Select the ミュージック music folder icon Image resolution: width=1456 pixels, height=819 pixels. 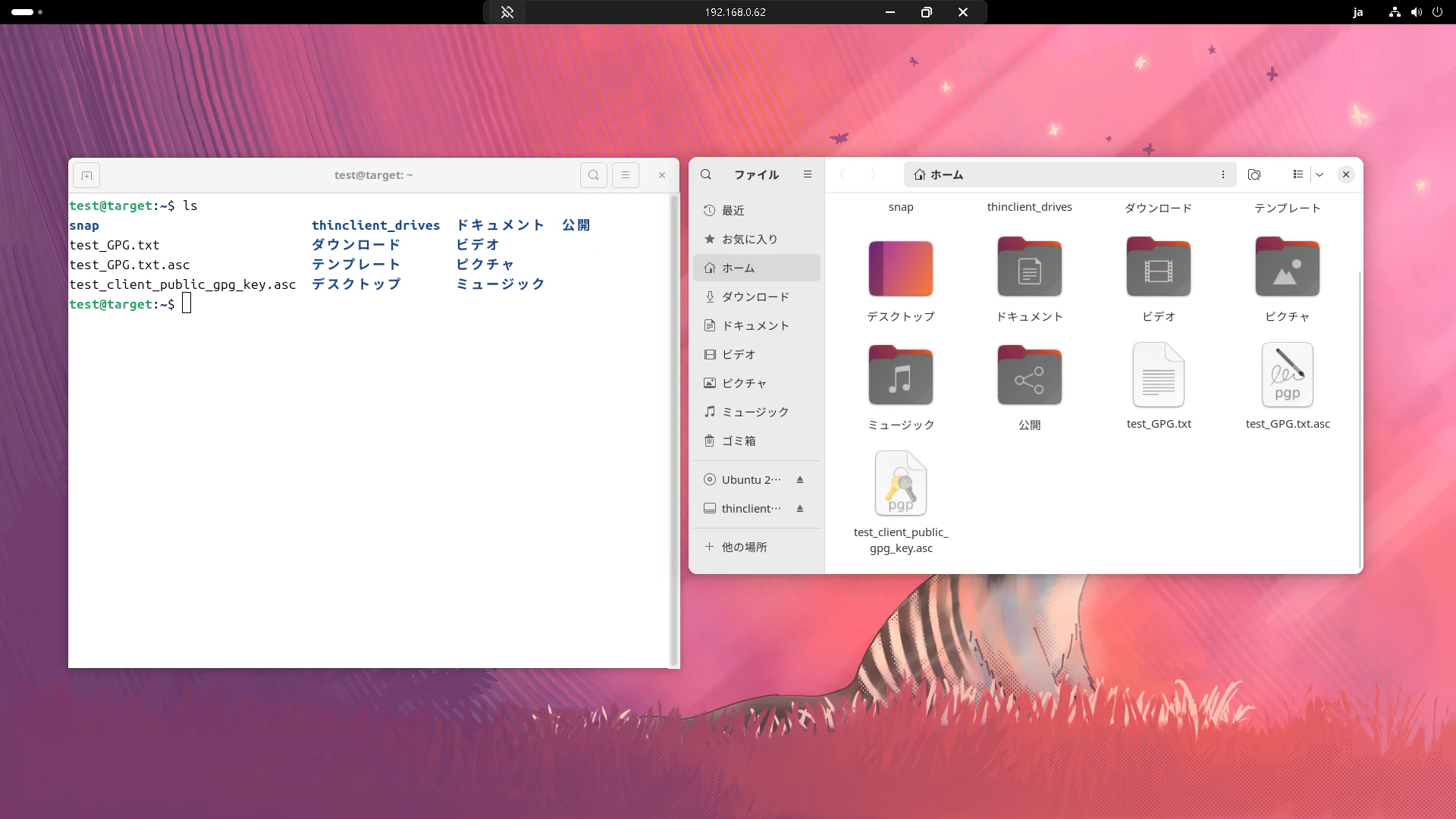pyautogui.click(x=901, y=375)
